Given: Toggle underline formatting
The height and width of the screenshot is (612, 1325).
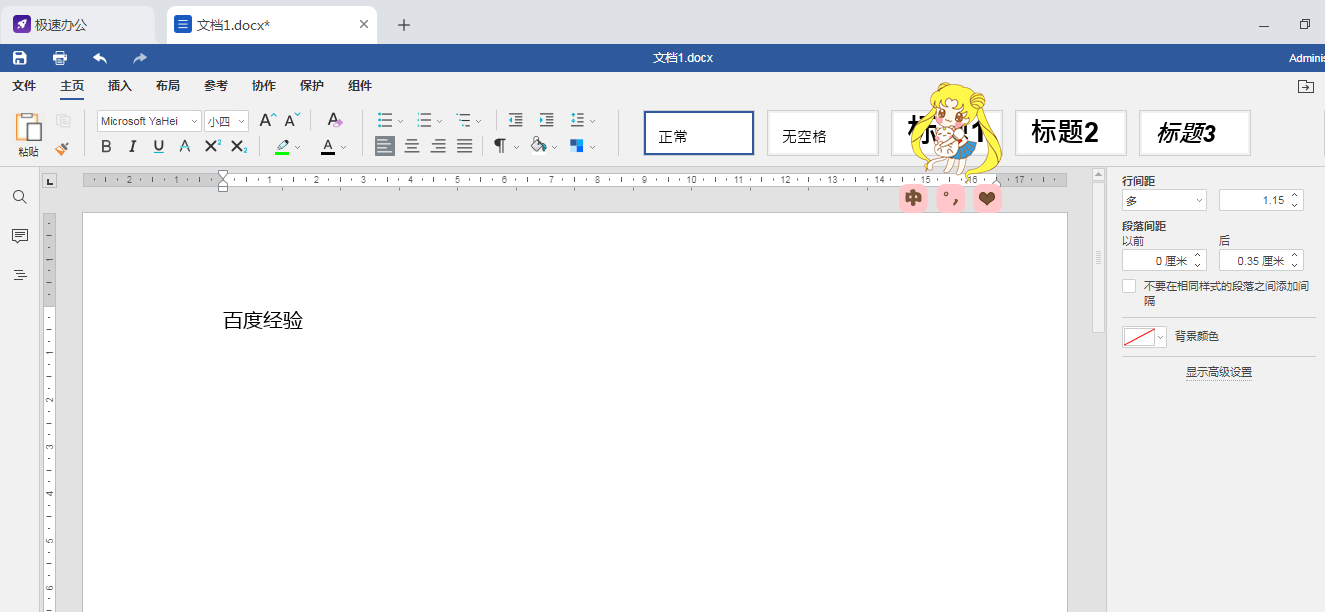Looking at the screenshot, I should point(158,147).
